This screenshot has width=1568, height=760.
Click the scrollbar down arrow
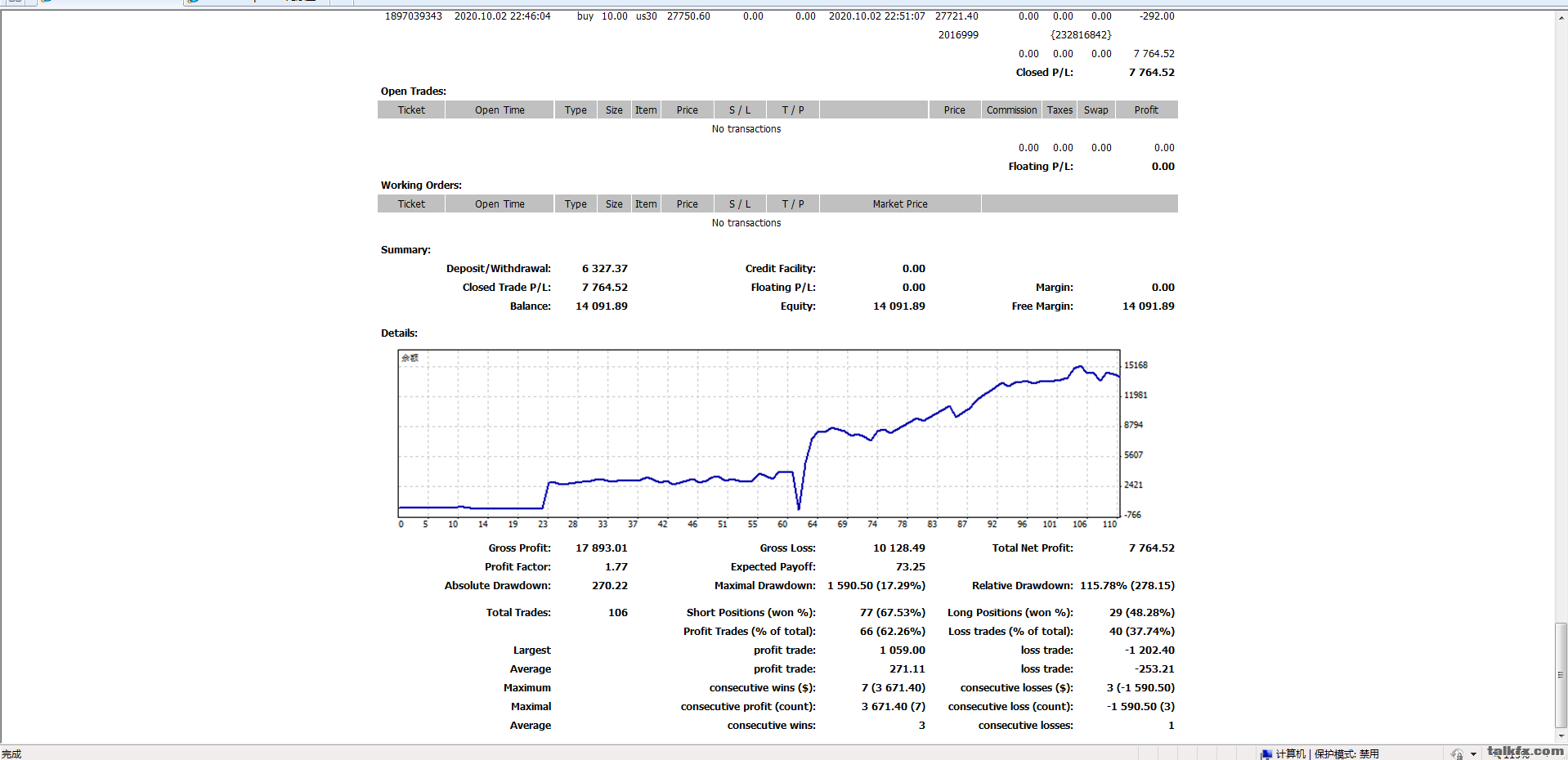1561,737
